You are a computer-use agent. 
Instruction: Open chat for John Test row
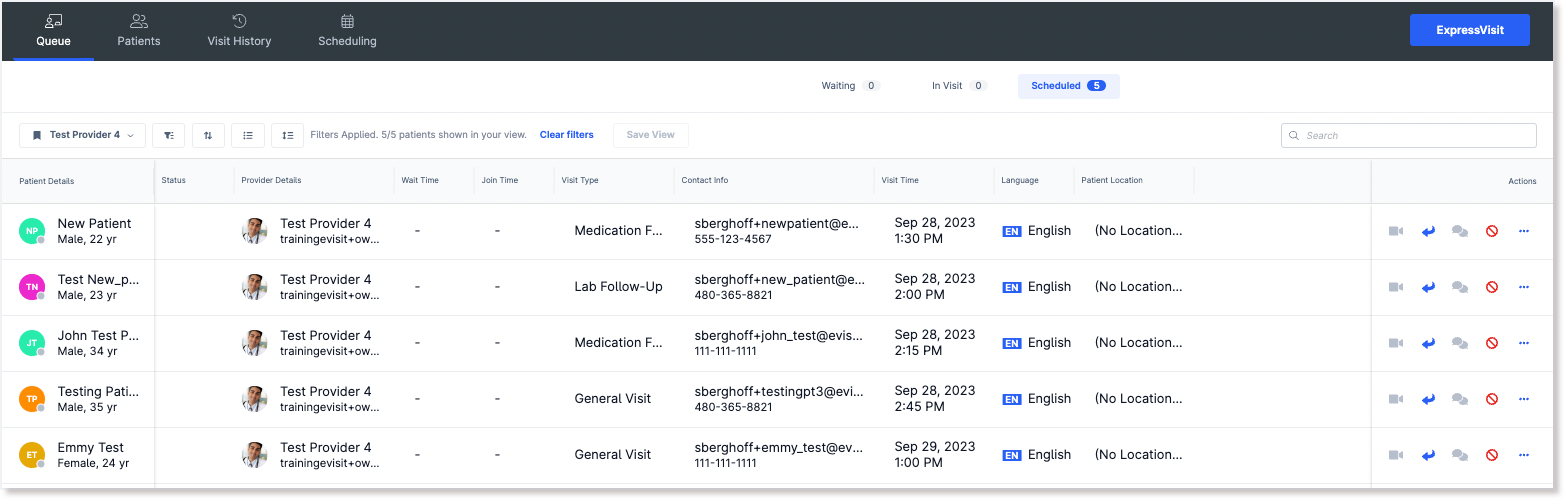tap(1460, 343)
